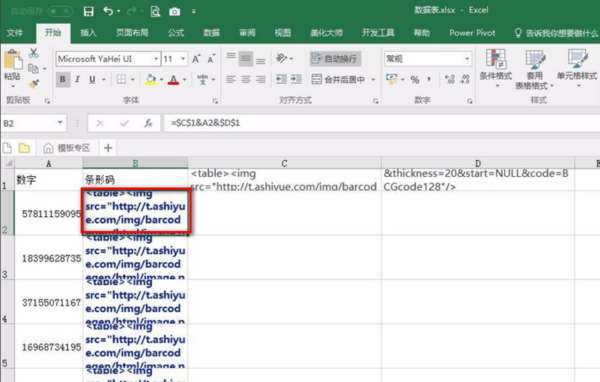The image size is (600, 382).
Task: Open the alignment group dialog launcher
Action: [376, 101]
